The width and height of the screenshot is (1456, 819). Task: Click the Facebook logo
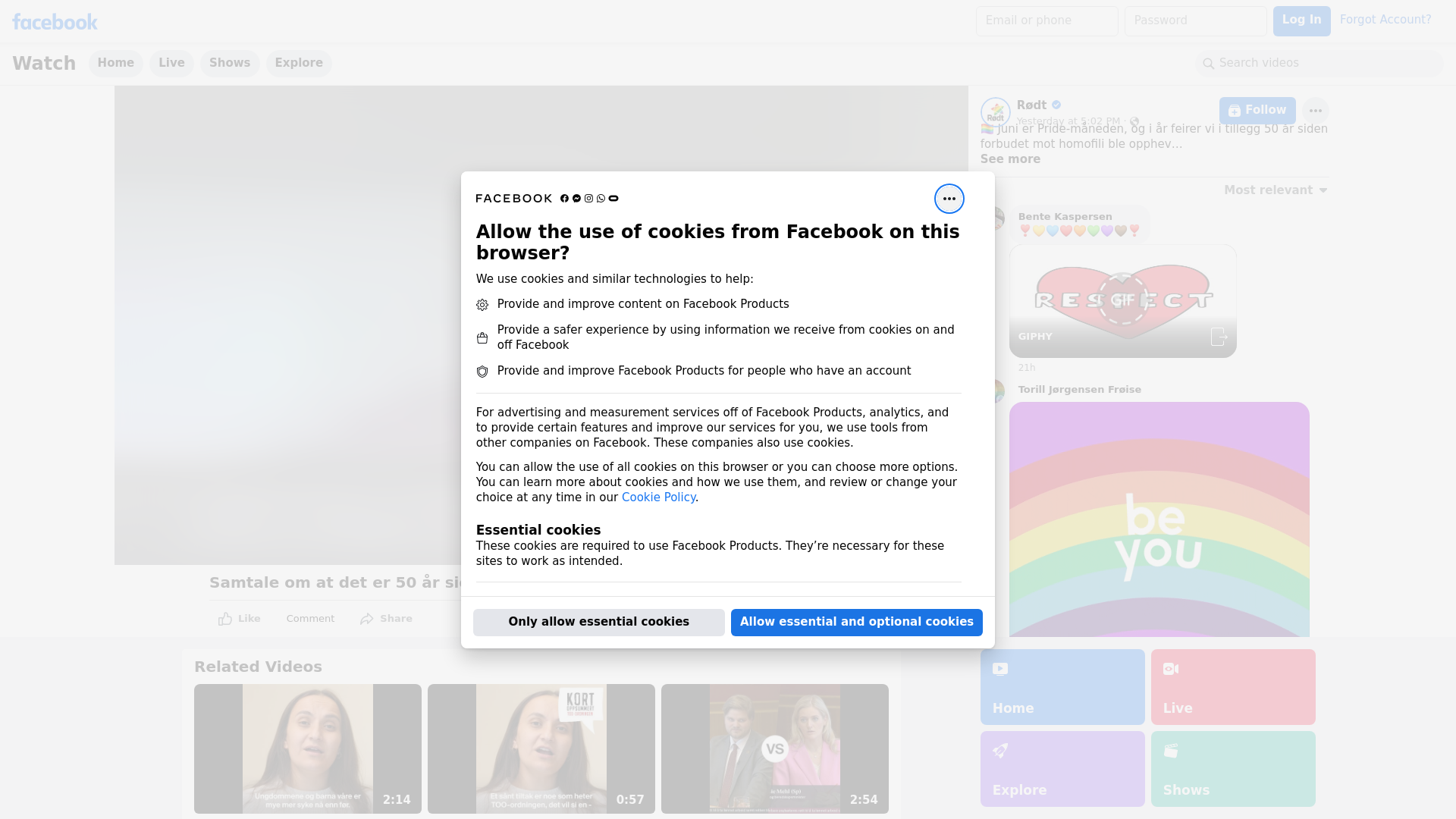[x=55, y=22]
